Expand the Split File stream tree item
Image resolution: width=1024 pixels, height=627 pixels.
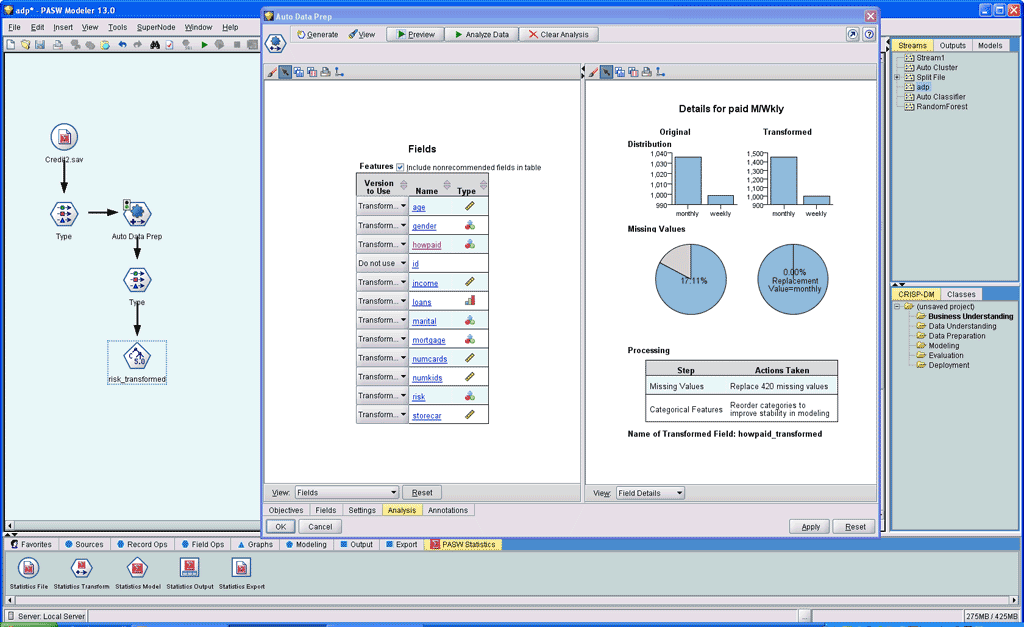[897, 77]
